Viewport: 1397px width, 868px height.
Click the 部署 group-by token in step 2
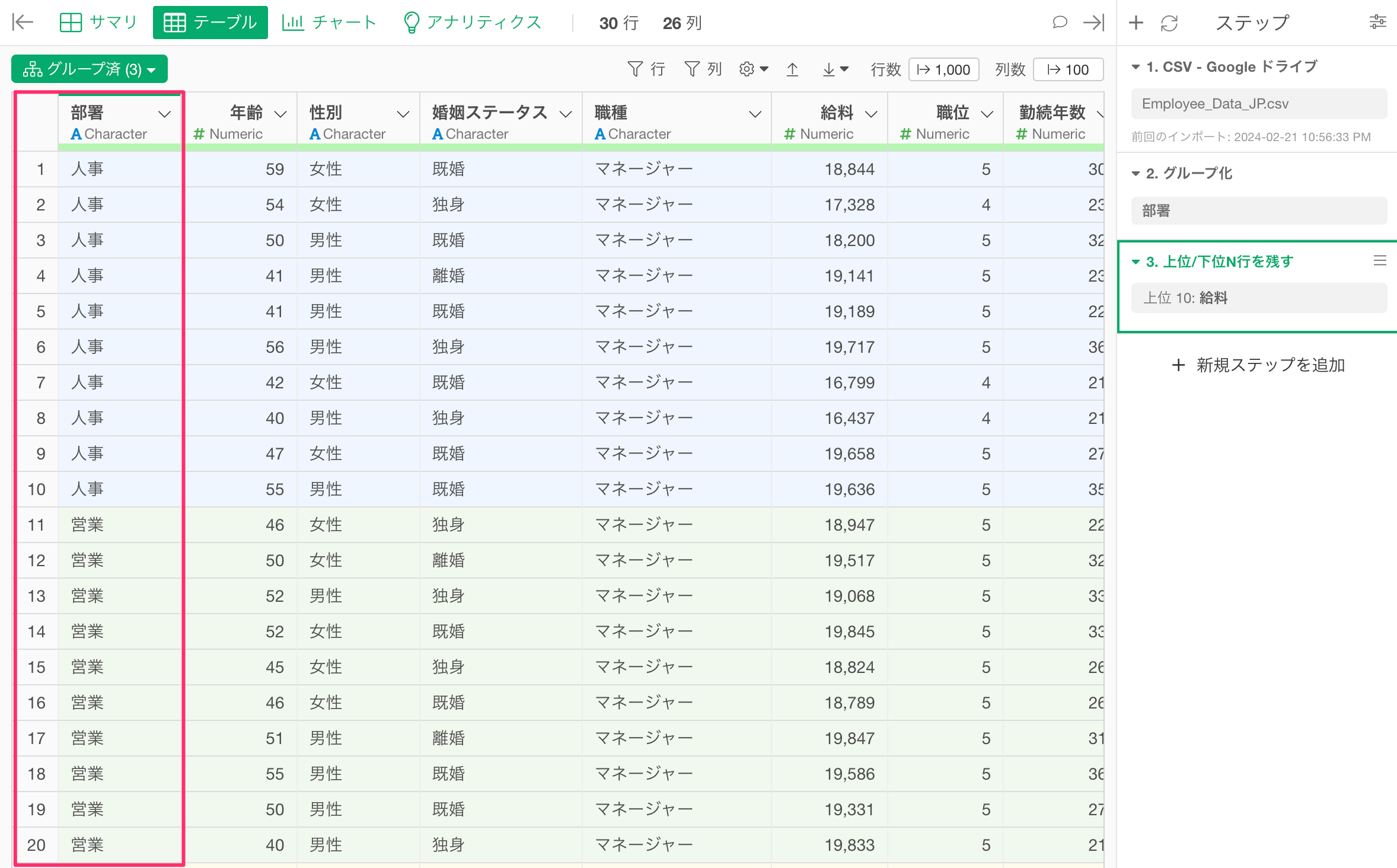1258,211
